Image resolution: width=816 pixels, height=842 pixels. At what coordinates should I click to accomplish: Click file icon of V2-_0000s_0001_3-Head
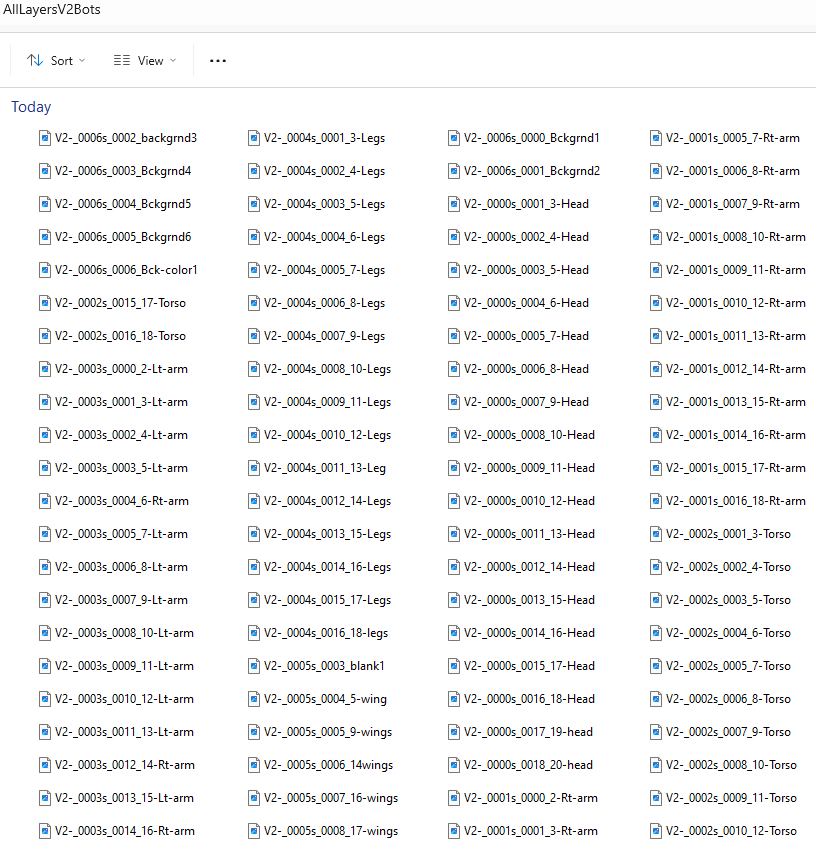[454, 204]
